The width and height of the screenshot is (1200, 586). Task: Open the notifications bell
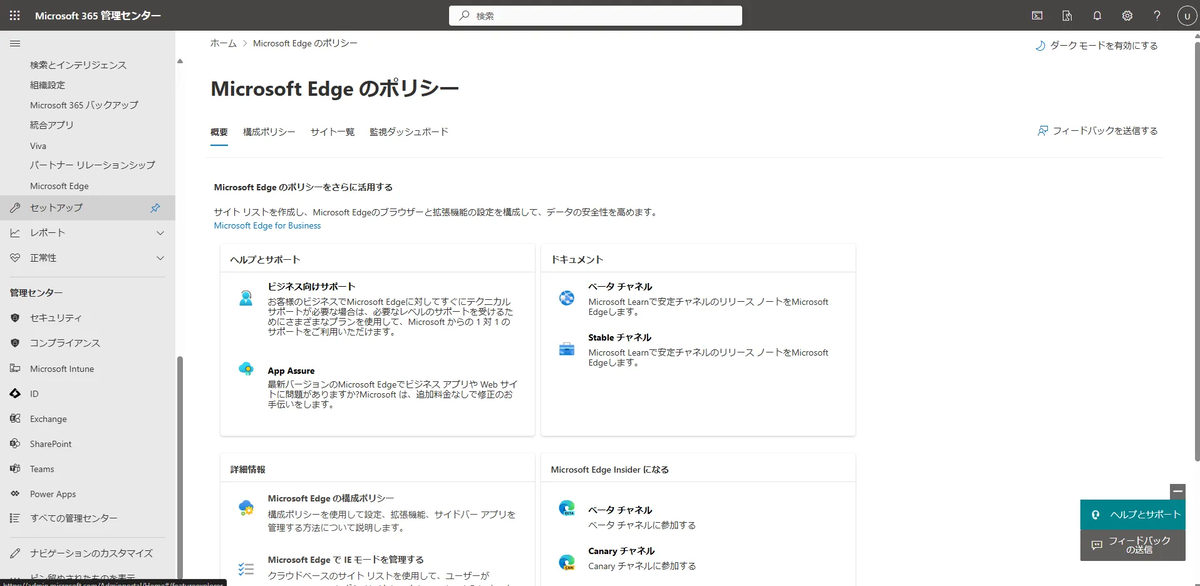click(x=1097, y=16)
